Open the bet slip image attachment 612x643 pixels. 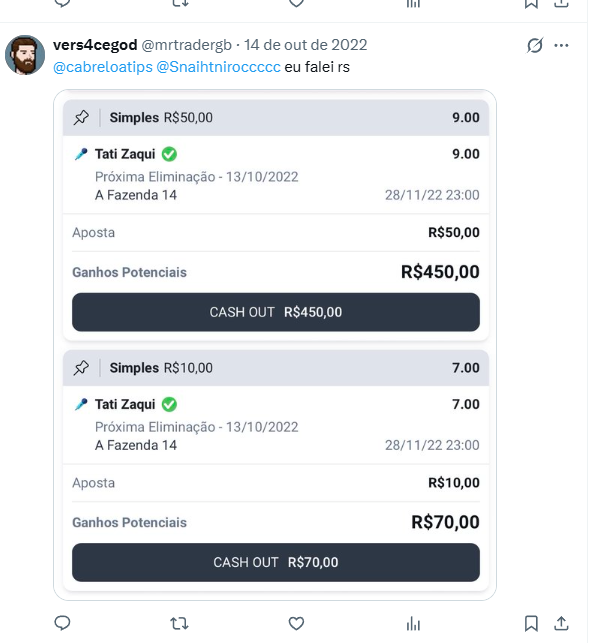[275, 345]
